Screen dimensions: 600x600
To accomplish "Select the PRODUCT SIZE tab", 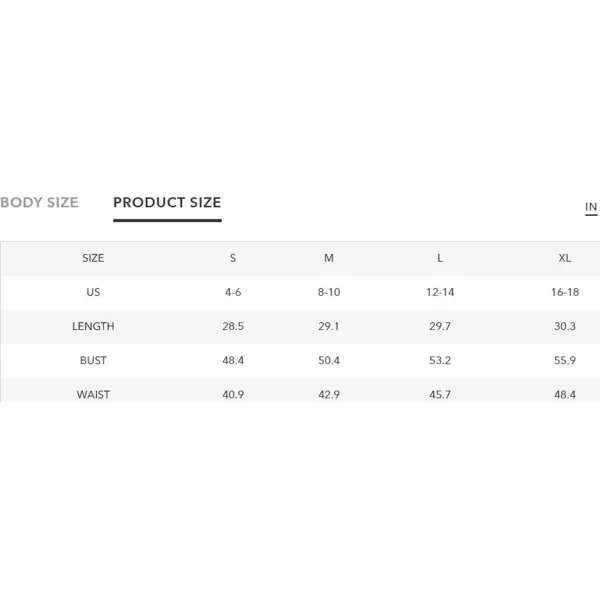I will [167, 202].
